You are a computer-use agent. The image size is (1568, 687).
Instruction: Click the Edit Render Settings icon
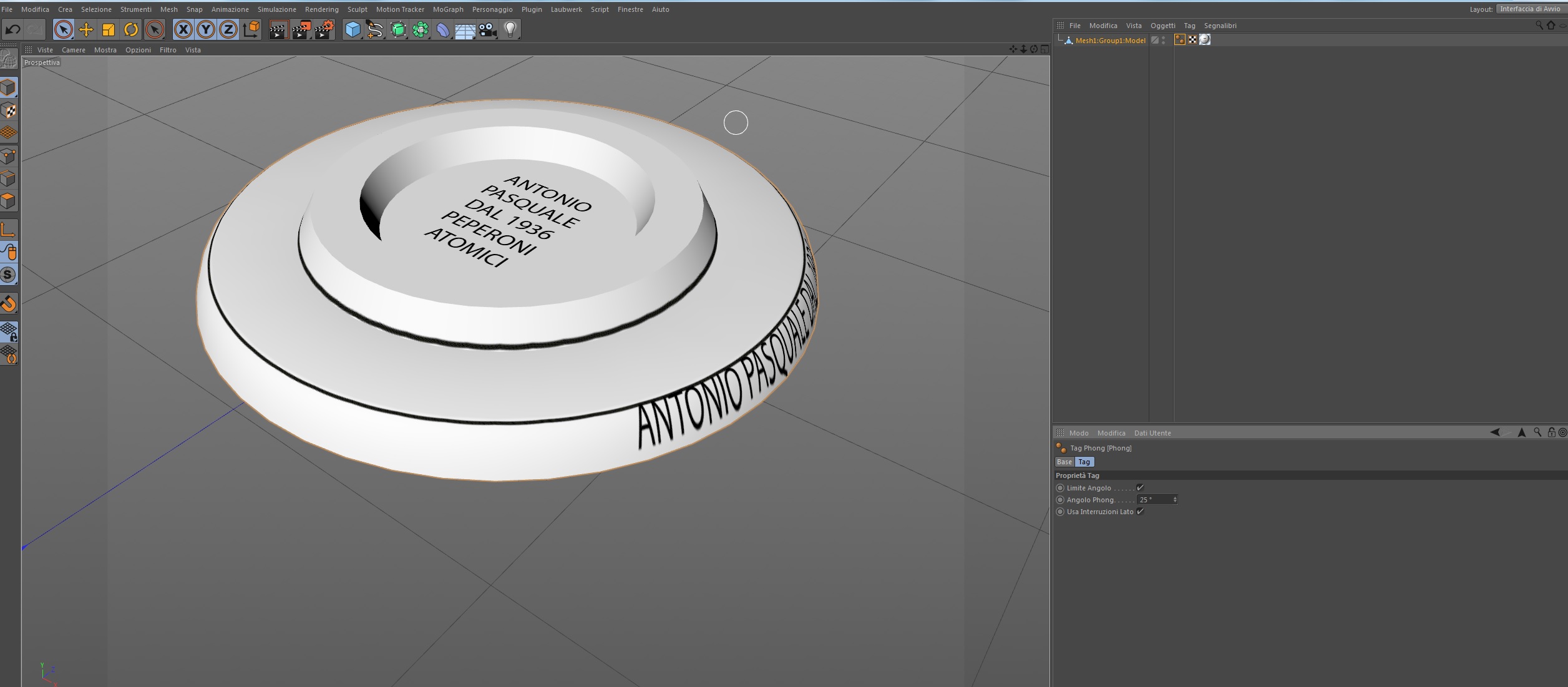coord(324,29)
